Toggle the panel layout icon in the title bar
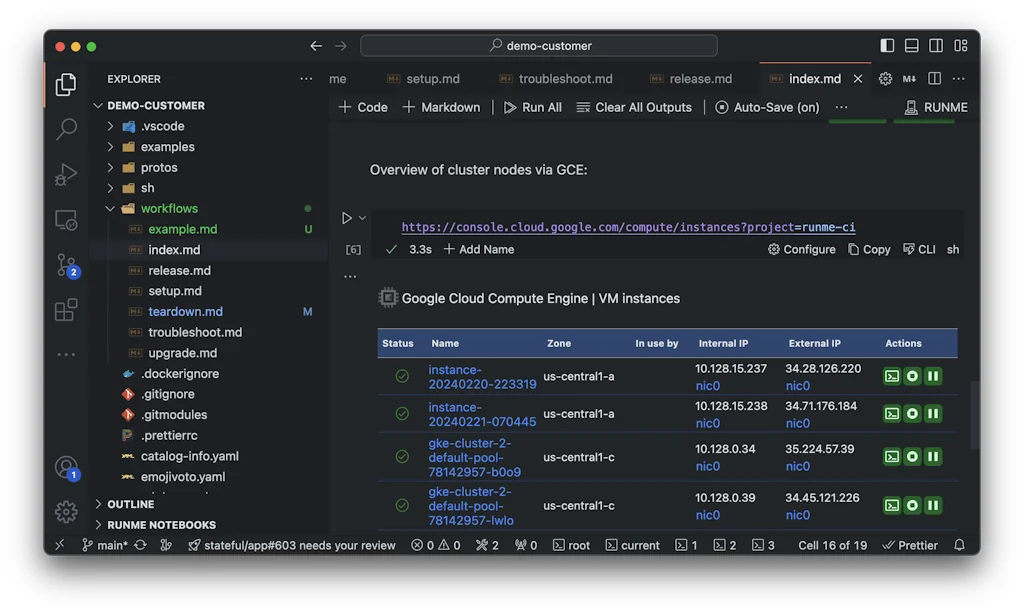 coord(911,45)
